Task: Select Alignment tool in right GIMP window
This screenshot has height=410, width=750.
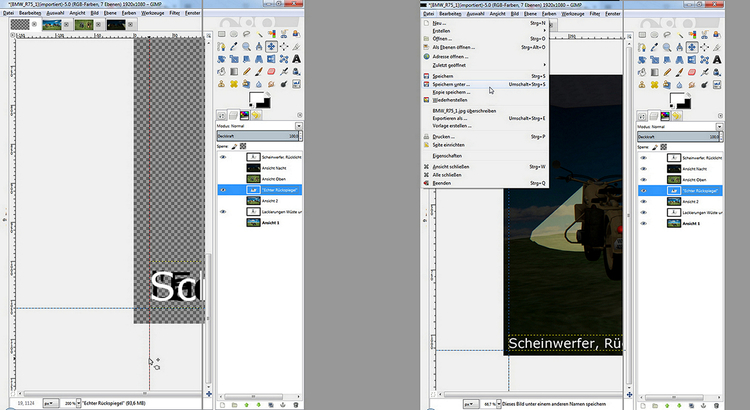Action: tap(704, 47)
